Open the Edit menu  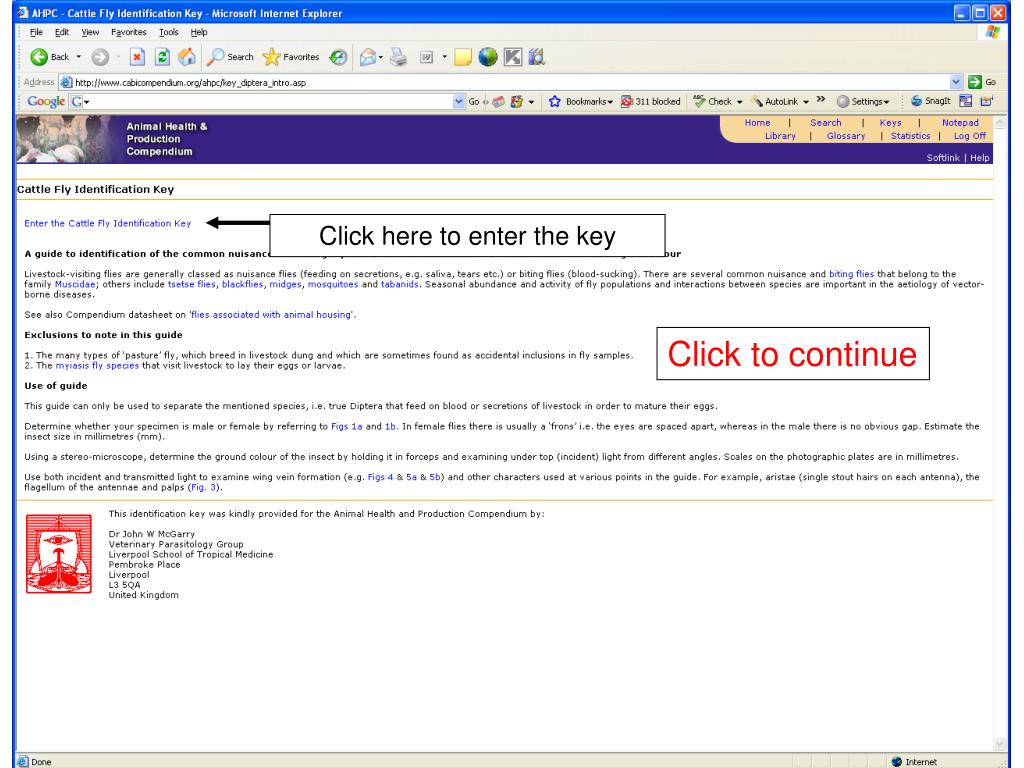[x=62, y=32]
